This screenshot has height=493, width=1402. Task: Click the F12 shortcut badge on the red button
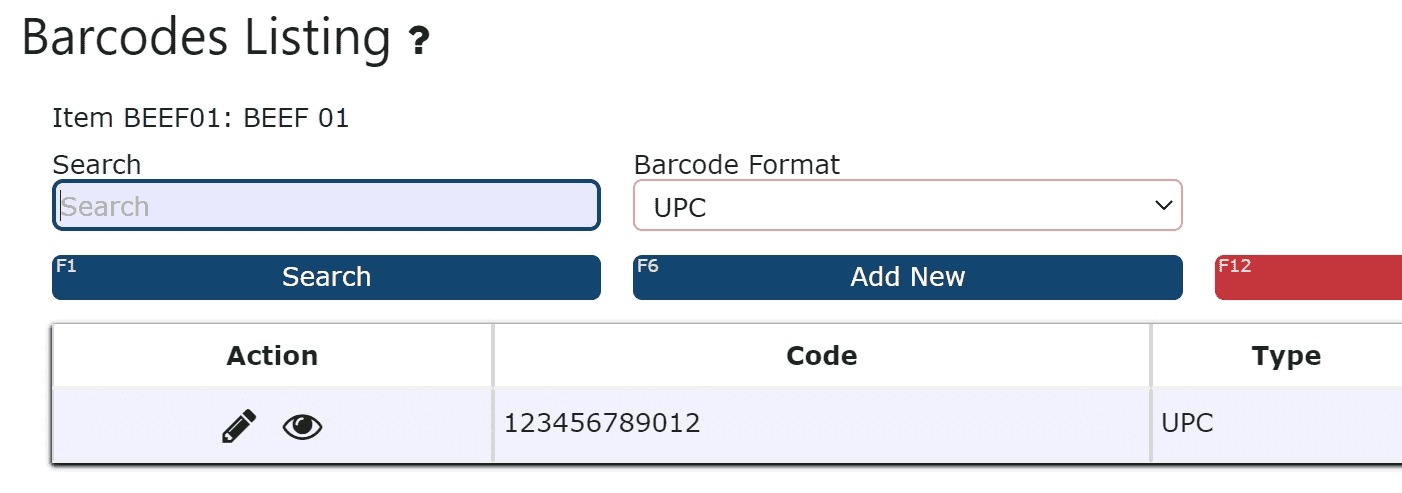coord(1235,266)
